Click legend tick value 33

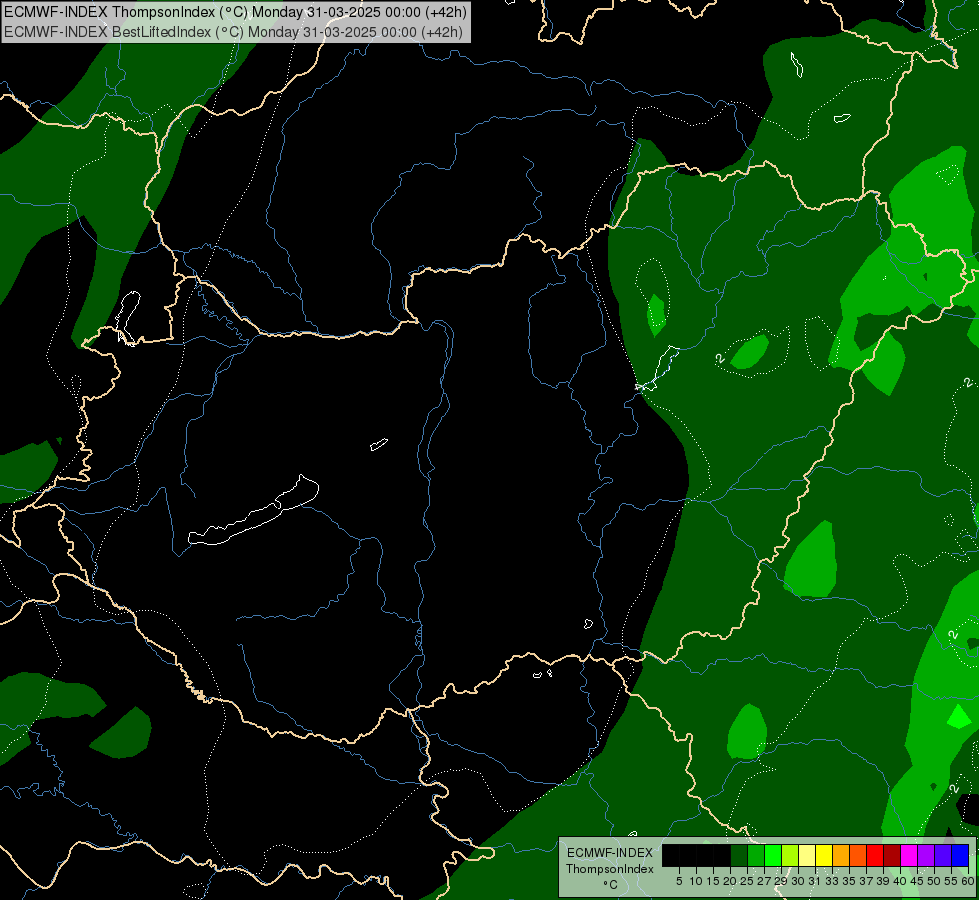click(832, 881)
